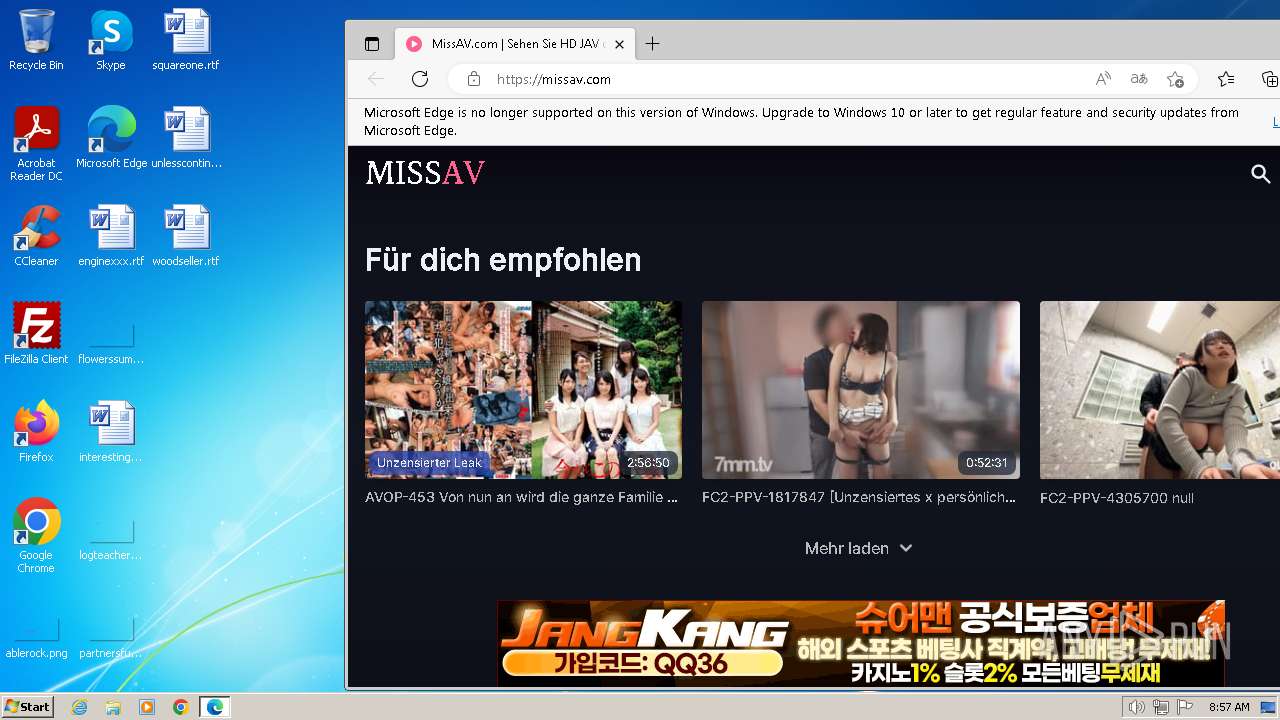Open the Recycle Bin desktop icon
The image size is (1280, 720).
pos(36,41)
